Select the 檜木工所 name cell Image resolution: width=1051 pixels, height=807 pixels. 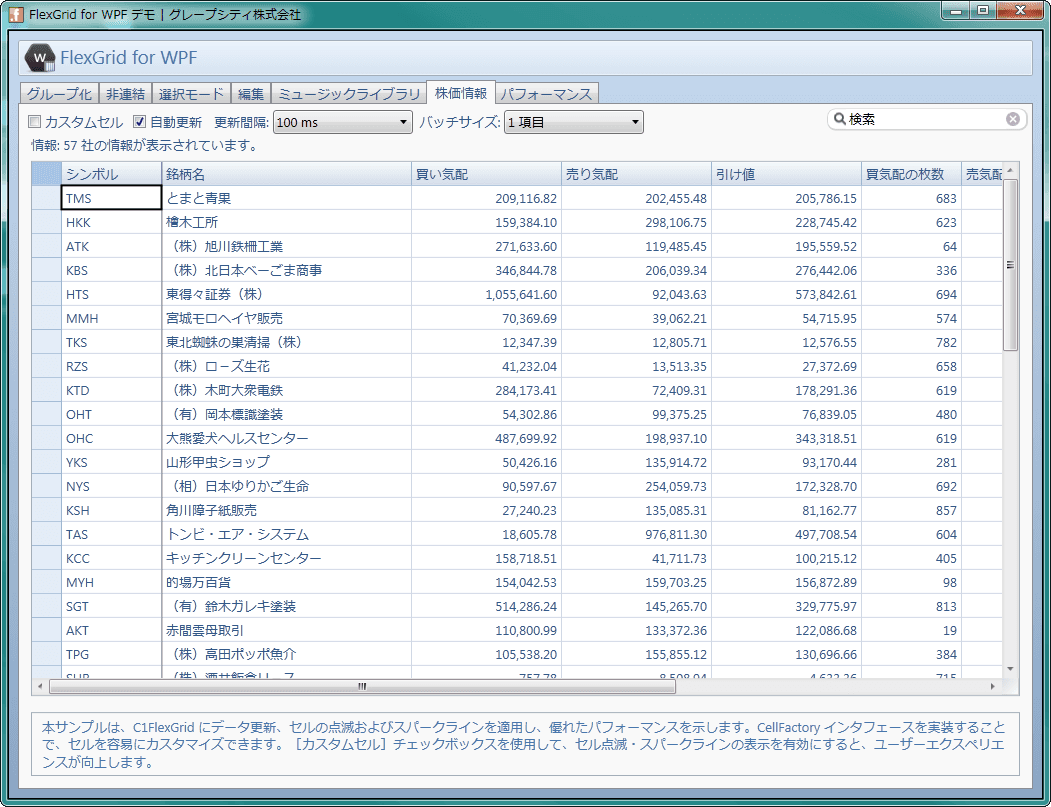(x=286, y=223)
